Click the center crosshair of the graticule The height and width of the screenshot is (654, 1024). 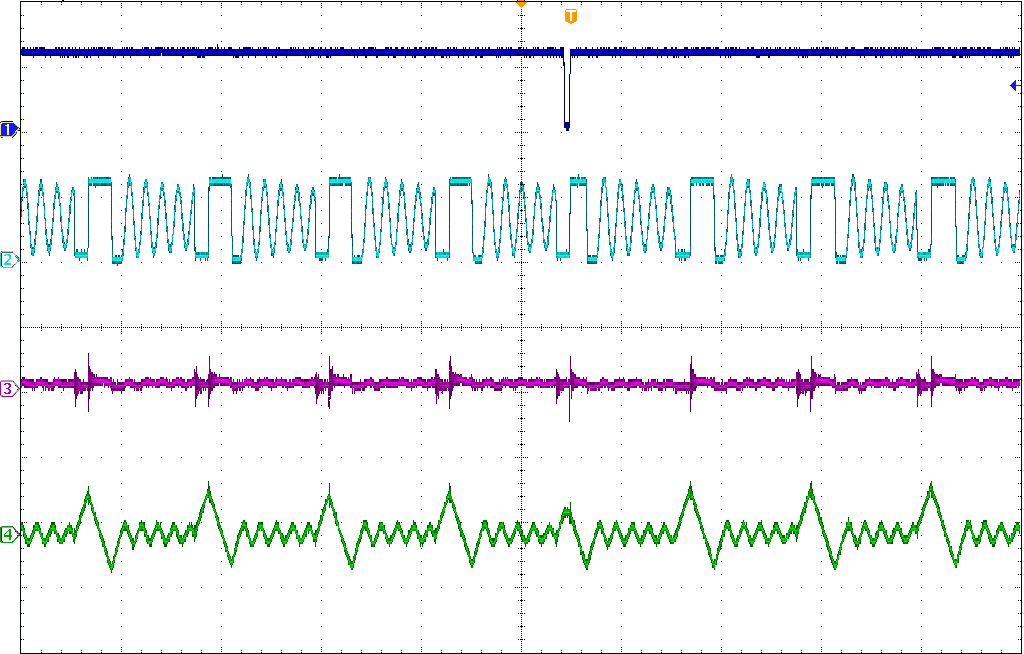point(520,327)
